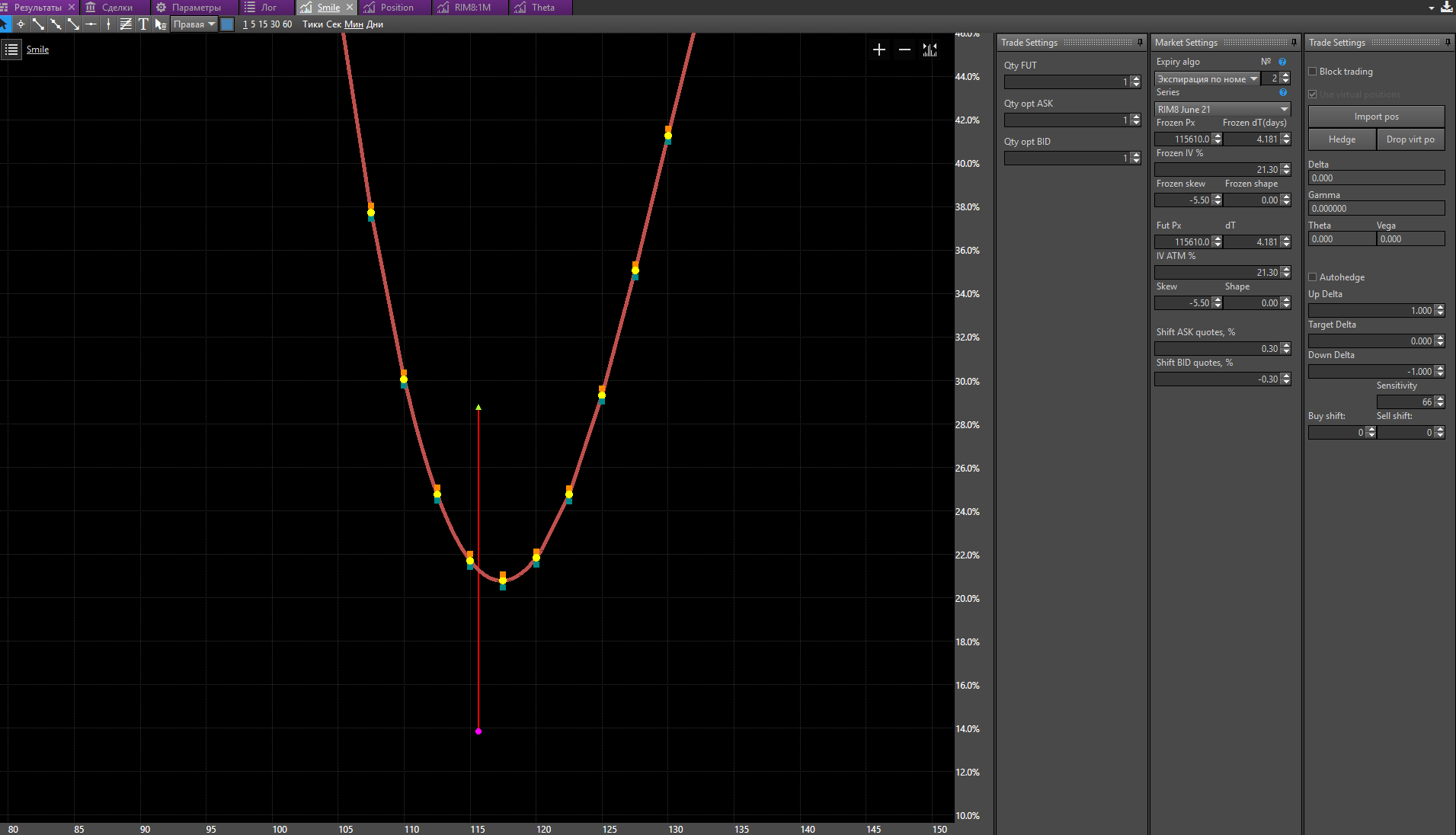Viewport: 1456px width, 835px height.
Task: Zoom in the chart with plus icon
Action: click(x=879, y=50)
